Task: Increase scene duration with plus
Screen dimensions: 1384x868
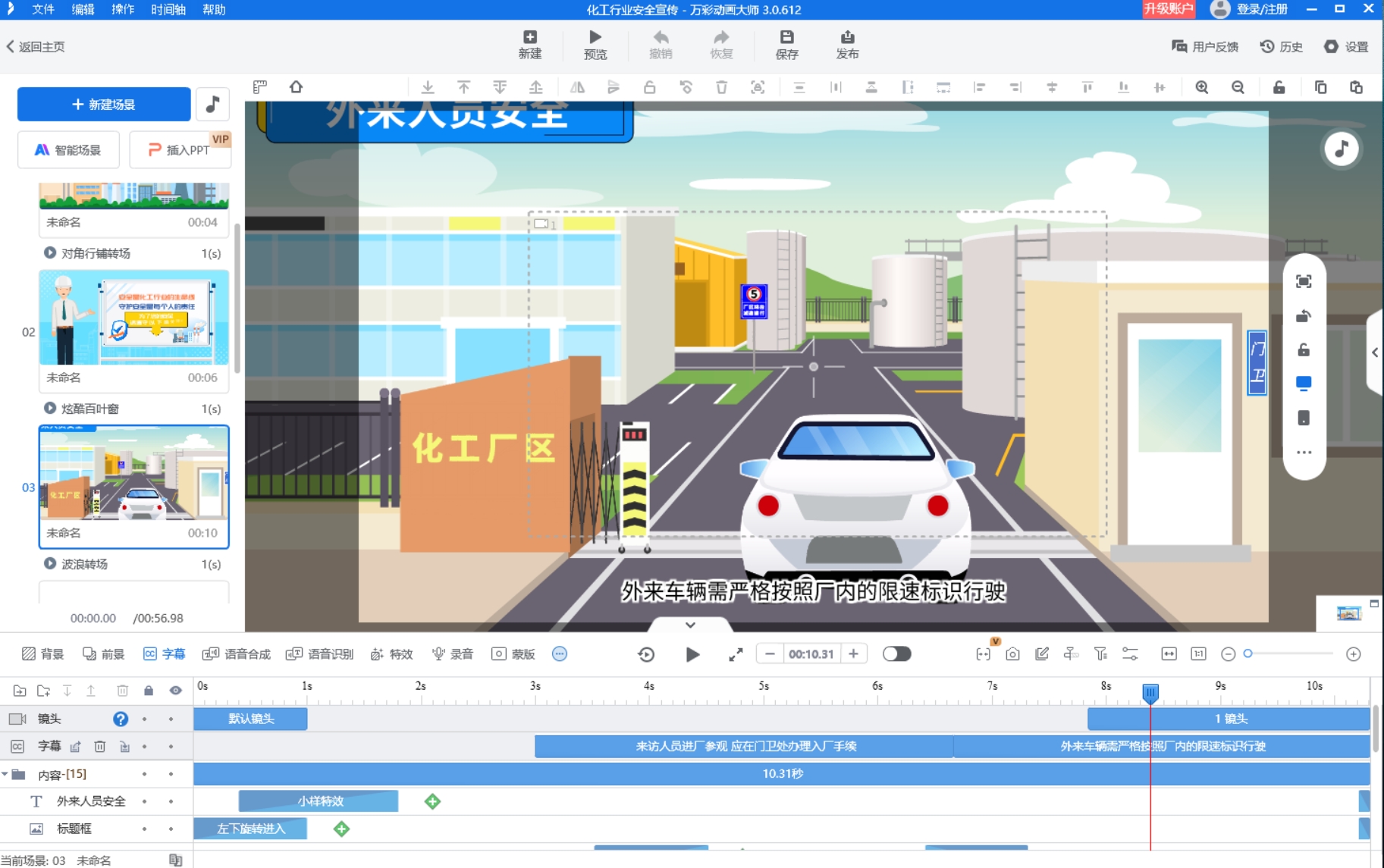Action: coord(853,653)
